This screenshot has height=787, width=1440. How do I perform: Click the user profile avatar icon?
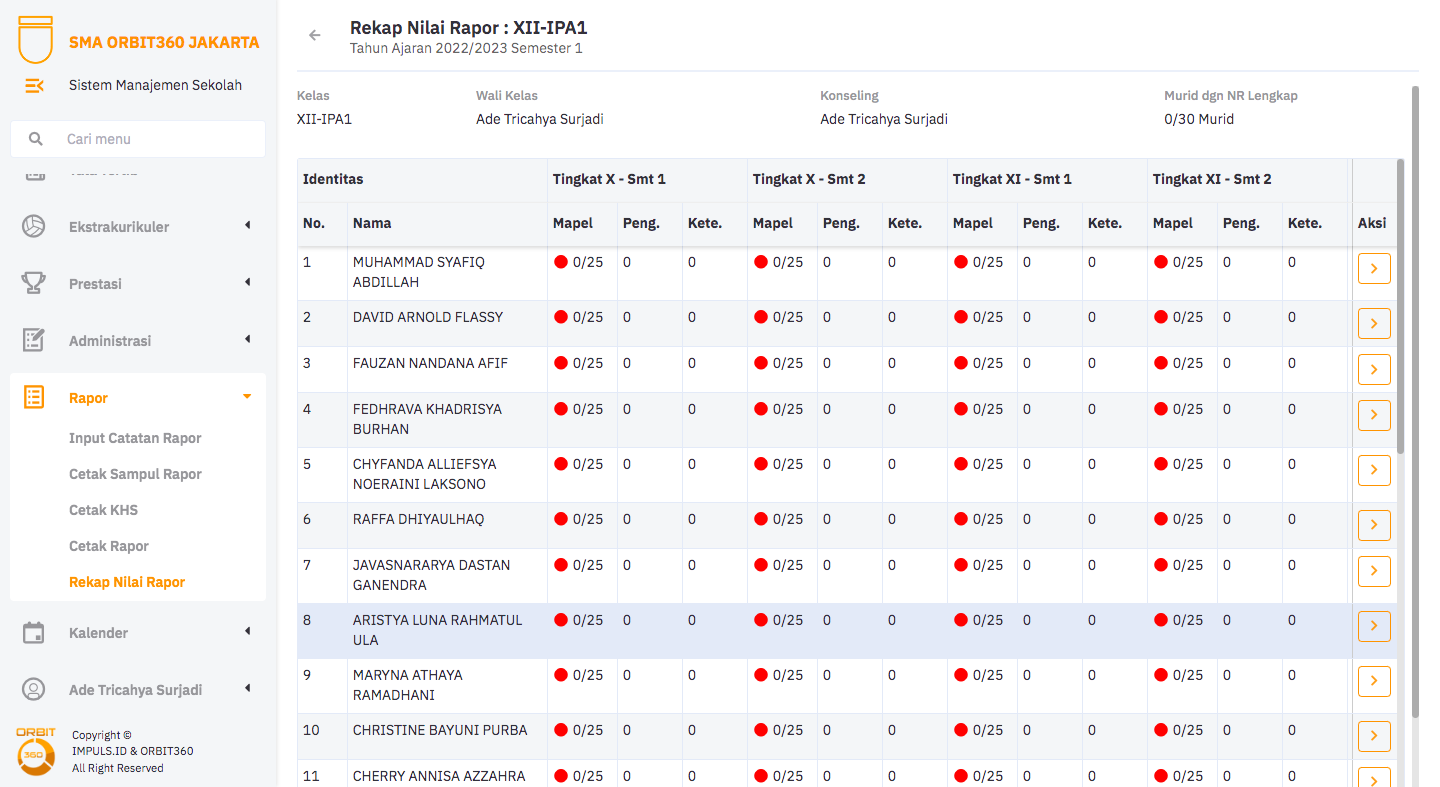pos(34,690)
